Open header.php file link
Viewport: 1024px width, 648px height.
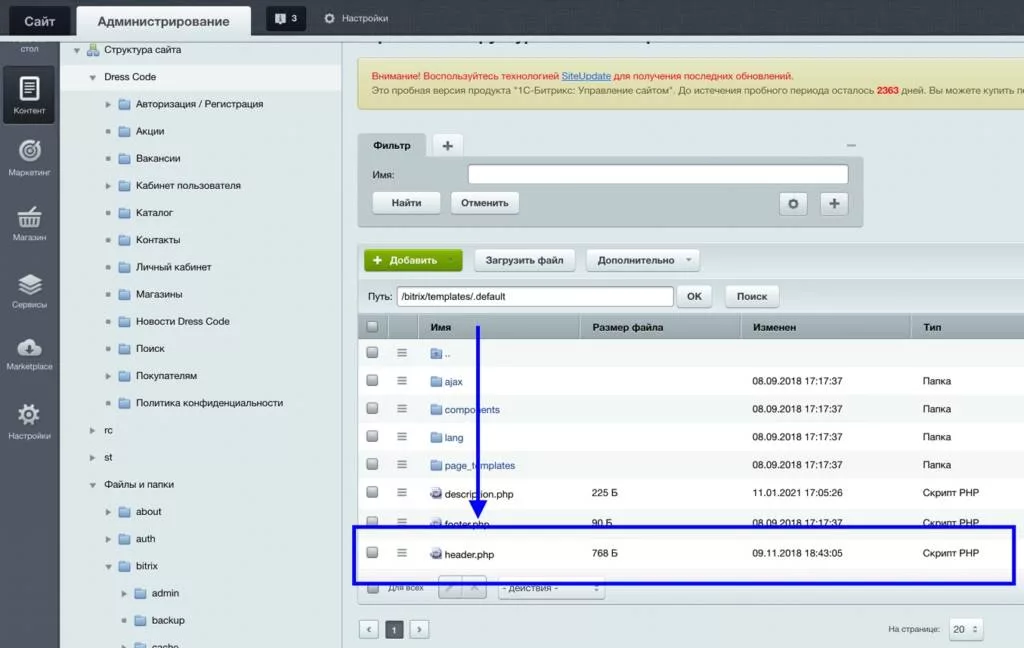tap(469, 554)
